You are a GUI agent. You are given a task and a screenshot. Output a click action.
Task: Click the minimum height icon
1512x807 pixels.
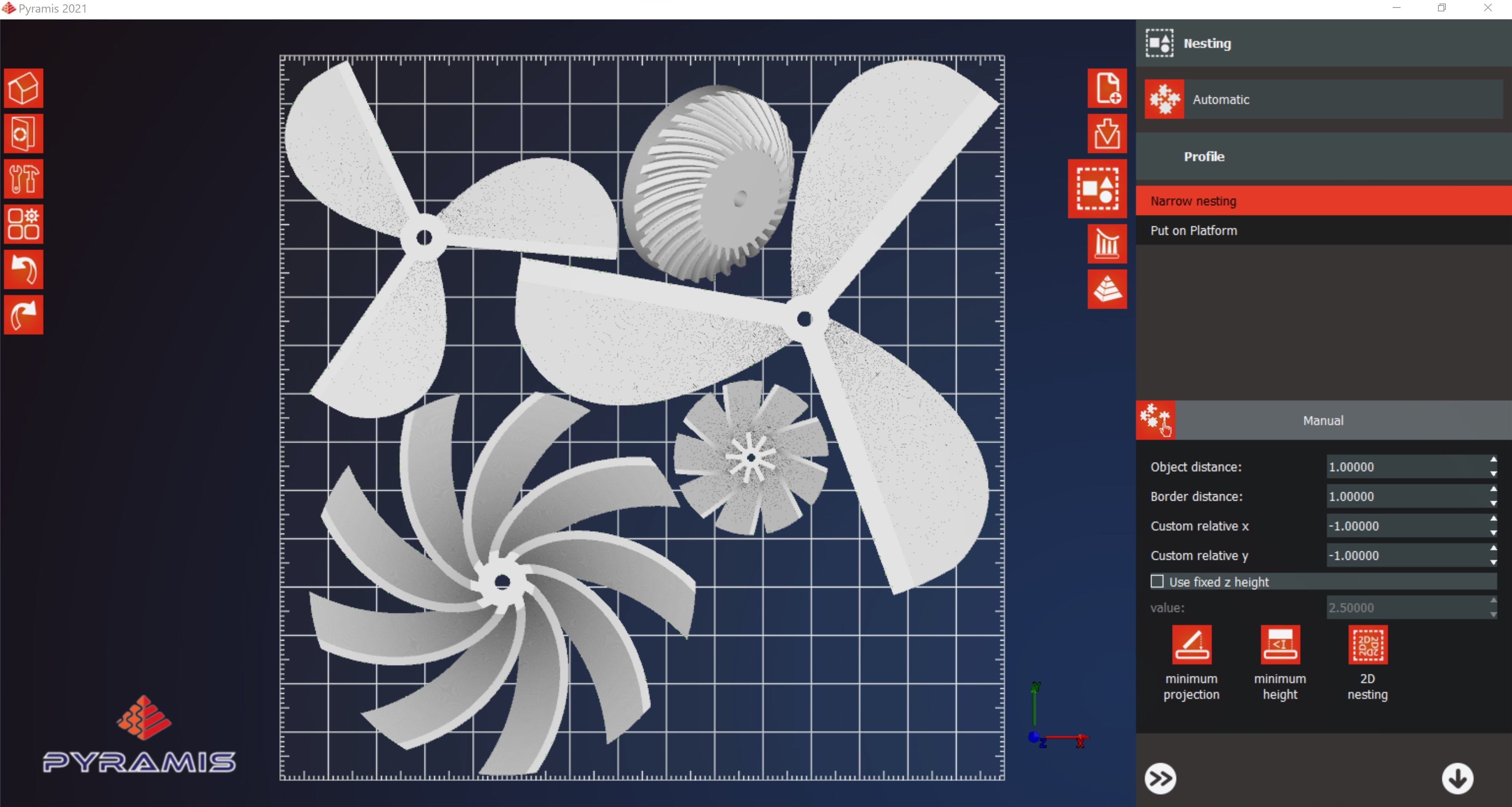[x=1280, y=644]
